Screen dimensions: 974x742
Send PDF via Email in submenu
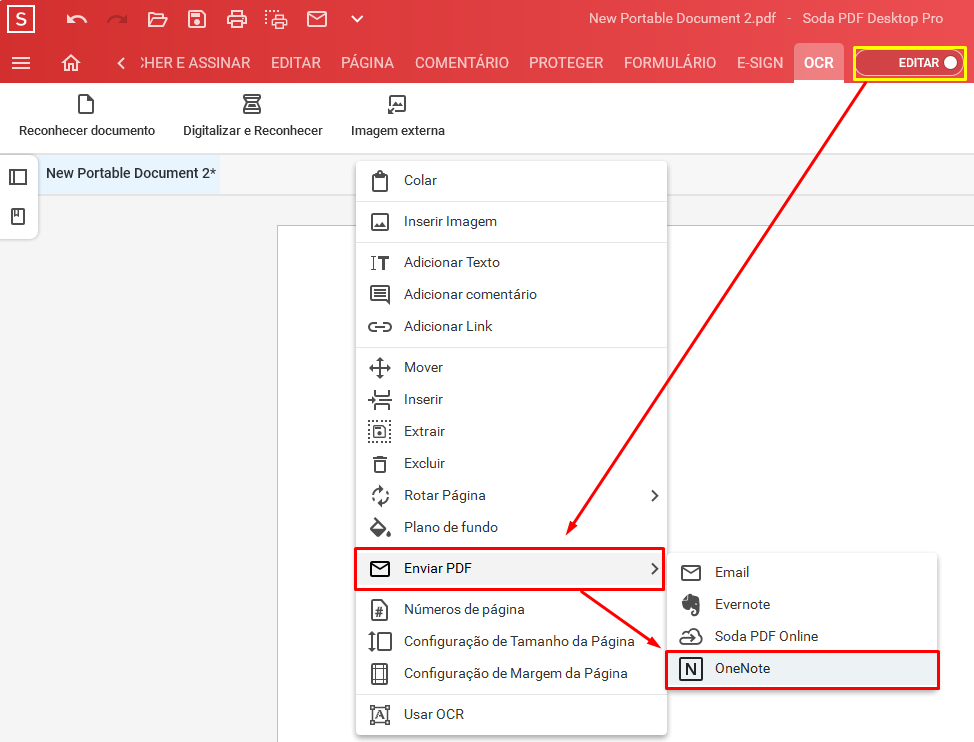[802, 572]
